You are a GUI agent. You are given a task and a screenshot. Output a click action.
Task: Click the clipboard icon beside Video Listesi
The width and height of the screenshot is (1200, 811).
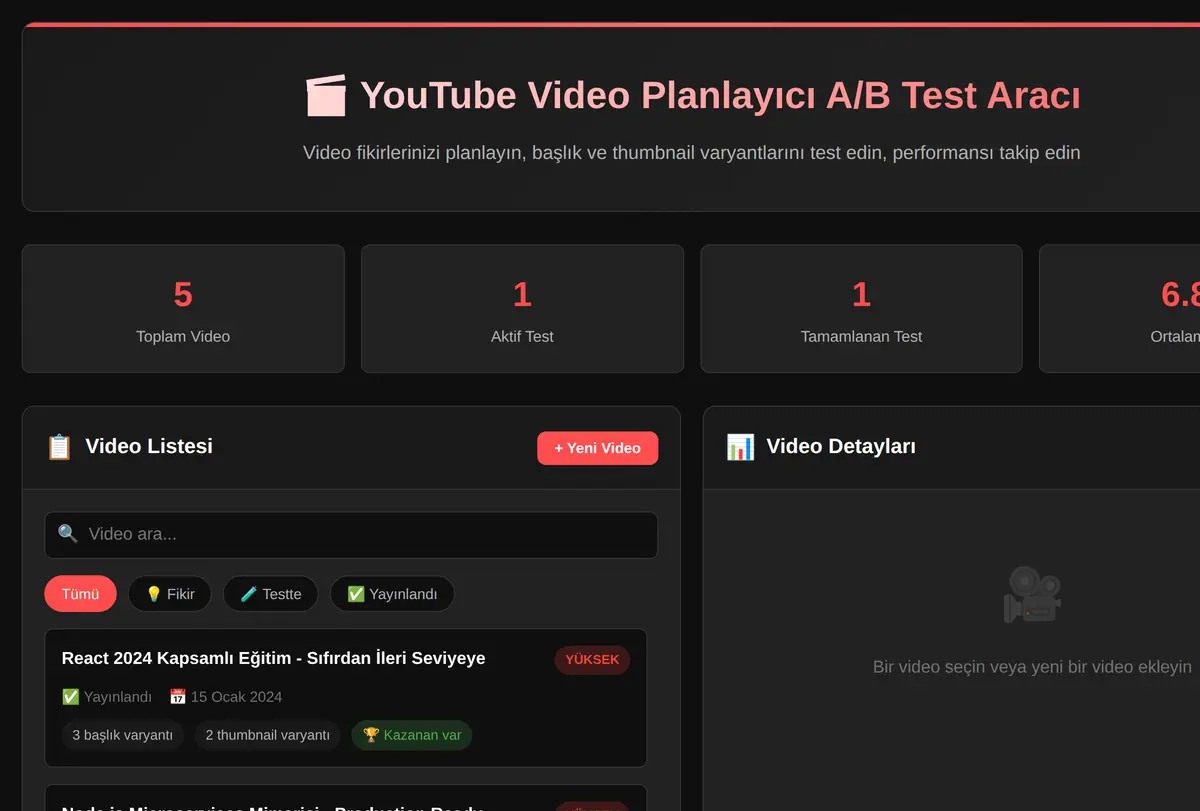pyautogui.click(x=59, y=447)
